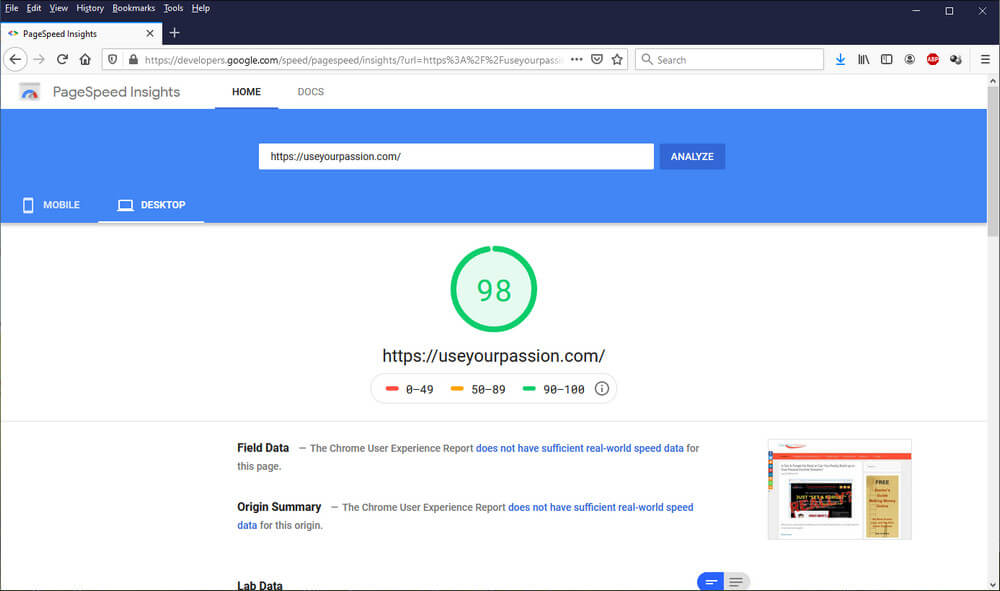
Task: Open page actions three-dot menu
Action: point(577,59)
